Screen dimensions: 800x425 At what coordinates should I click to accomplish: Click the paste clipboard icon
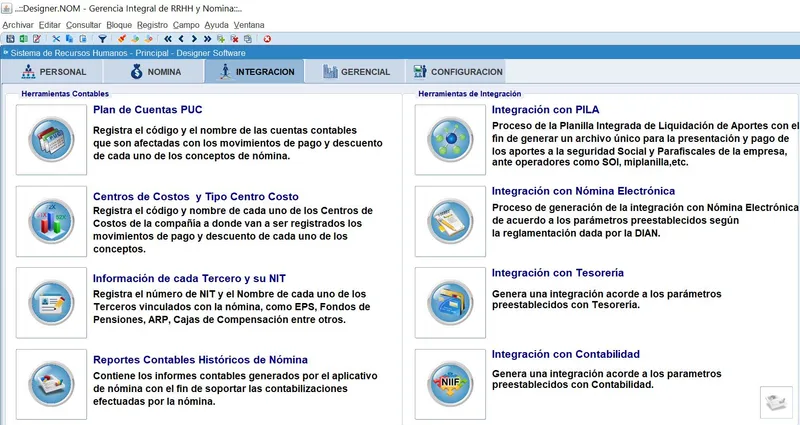pos(83,39)
